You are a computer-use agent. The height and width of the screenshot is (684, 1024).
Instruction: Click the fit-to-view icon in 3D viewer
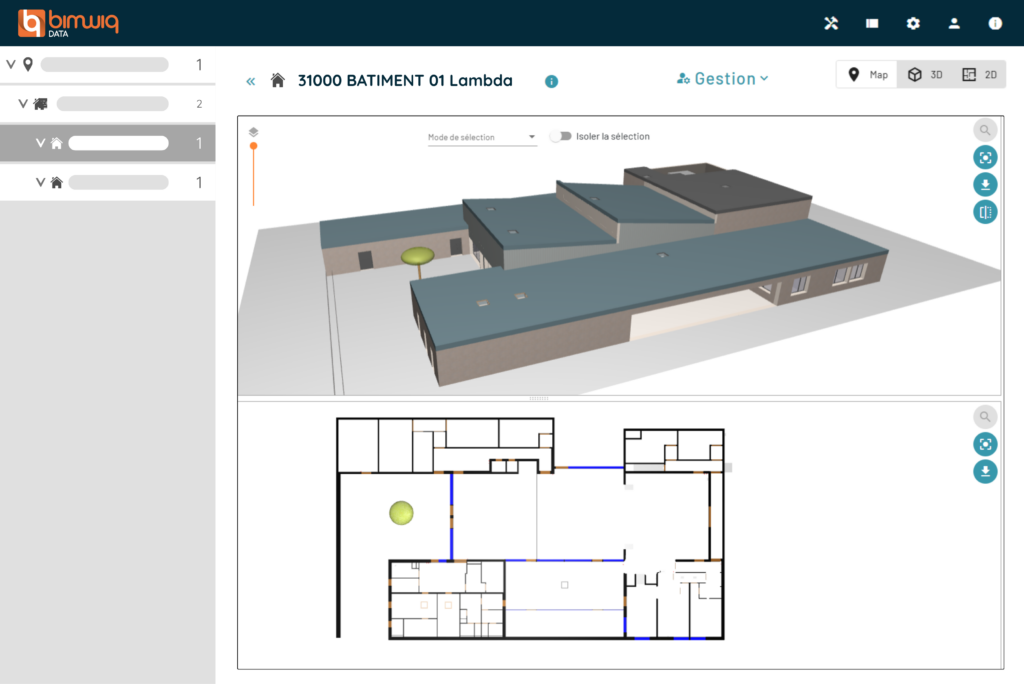985,157
